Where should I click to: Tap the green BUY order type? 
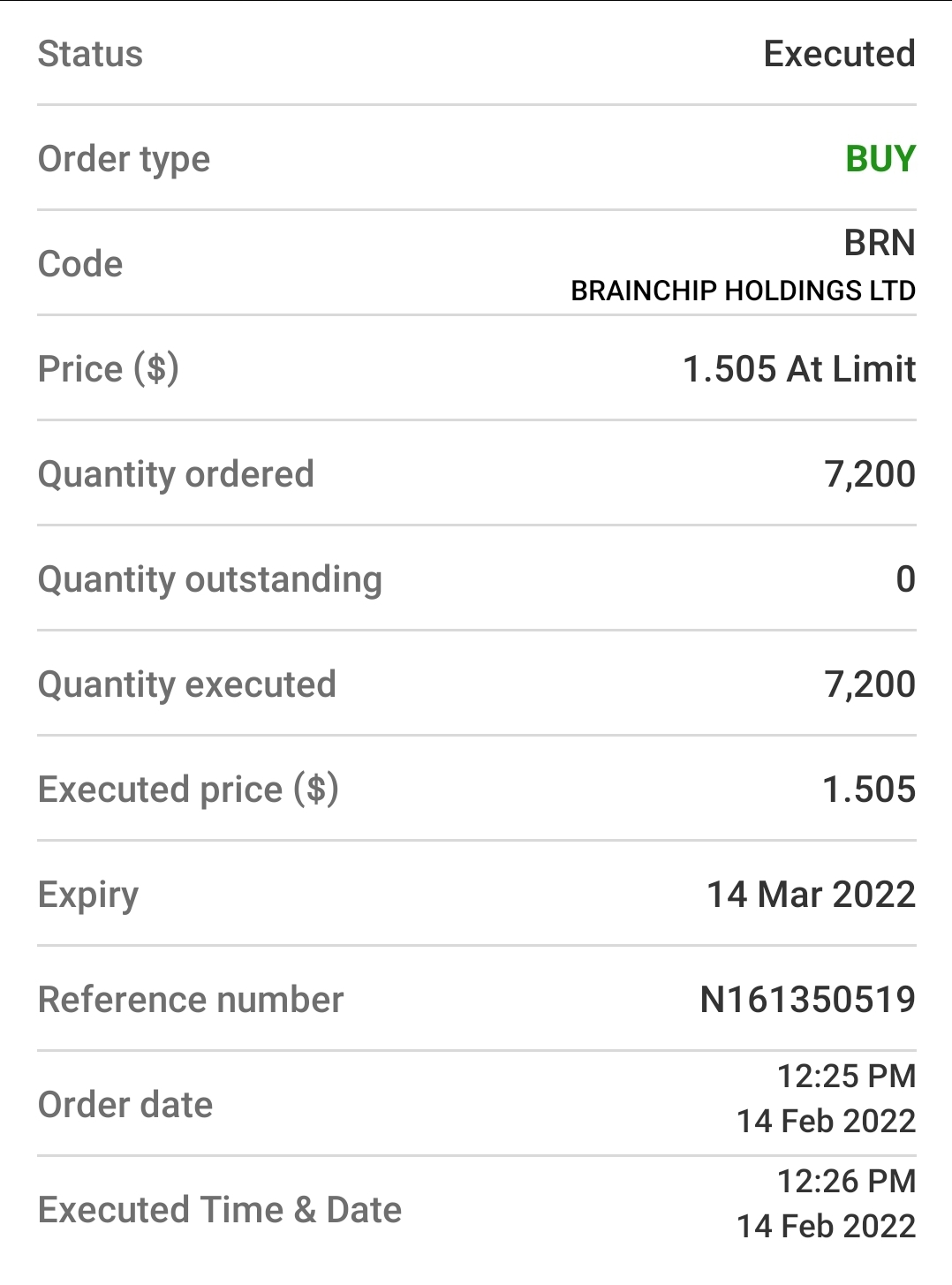click(880, 159)
